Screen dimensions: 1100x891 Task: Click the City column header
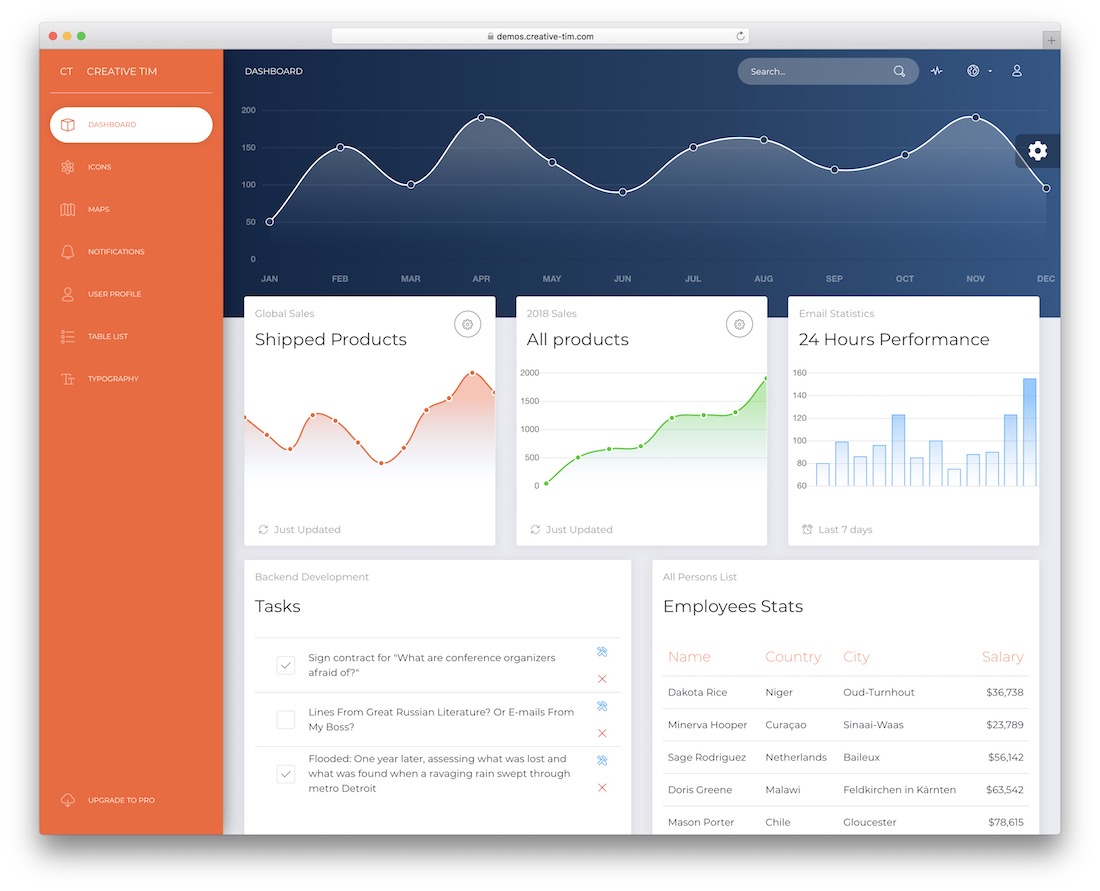coord(856,657)
